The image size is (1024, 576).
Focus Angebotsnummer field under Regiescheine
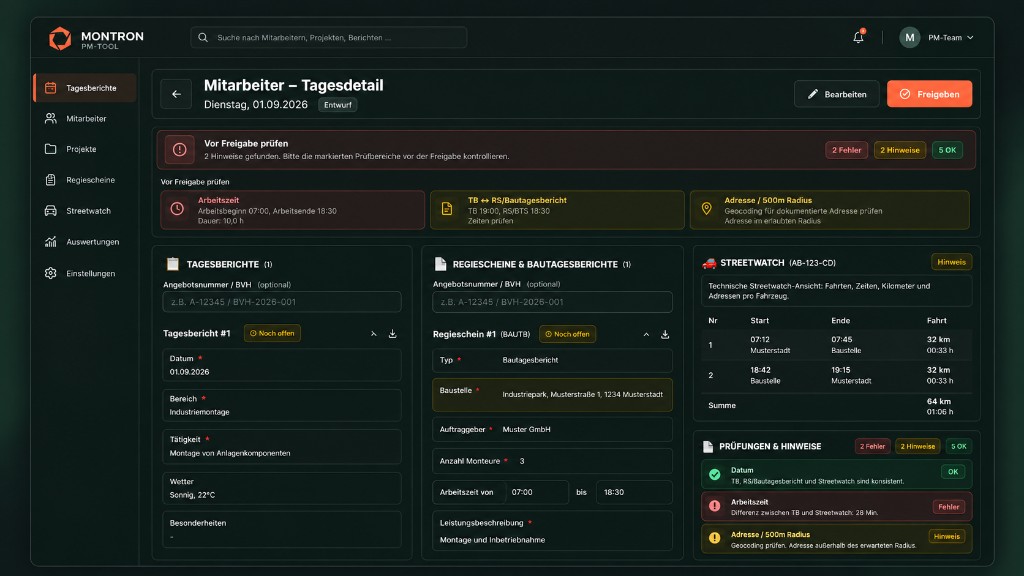click(x=552, y=302)
